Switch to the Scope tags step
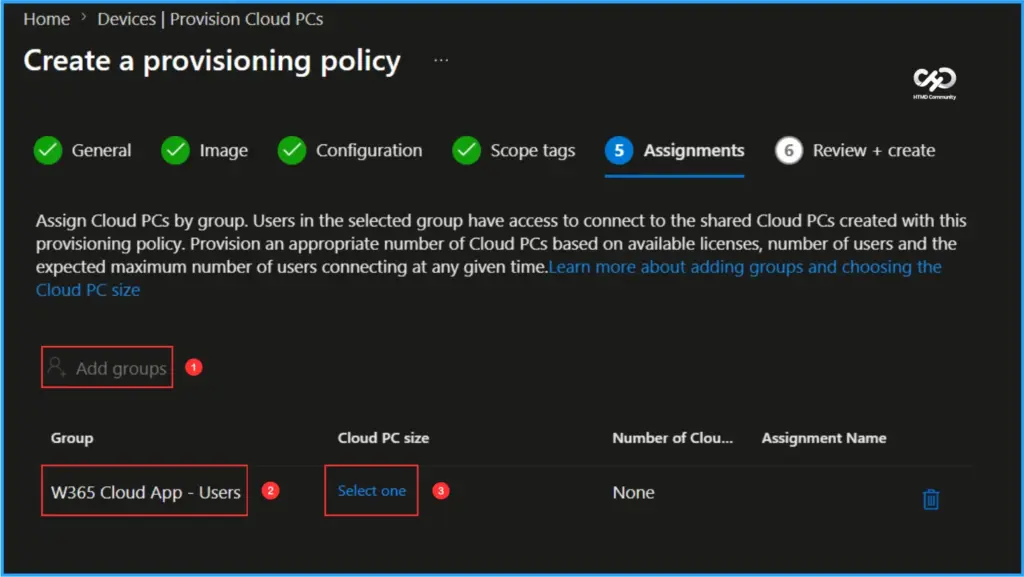This screenshot has width=1024, height=577. (x=514, y=150)
